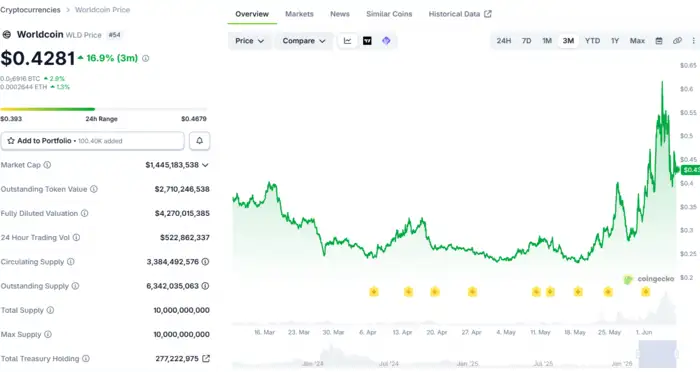
Task: Click Market Cap info icon
Action: coord(47,165)
